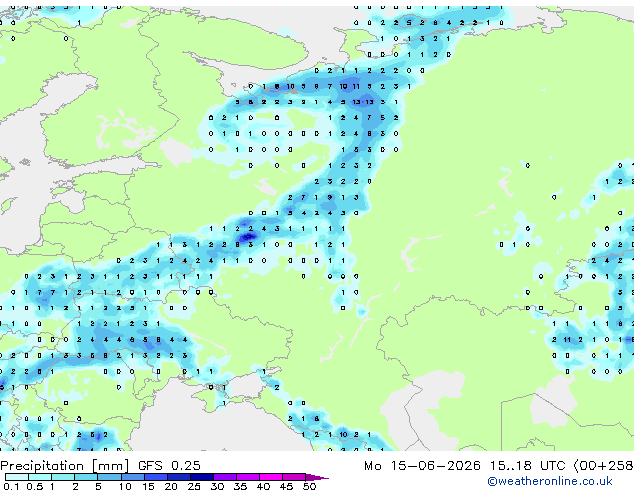Image resolution: width=634 pixels, height=490 pixels.
Task: Click the 'Mo 15-06-2026' date text
Action: [422, 466]
